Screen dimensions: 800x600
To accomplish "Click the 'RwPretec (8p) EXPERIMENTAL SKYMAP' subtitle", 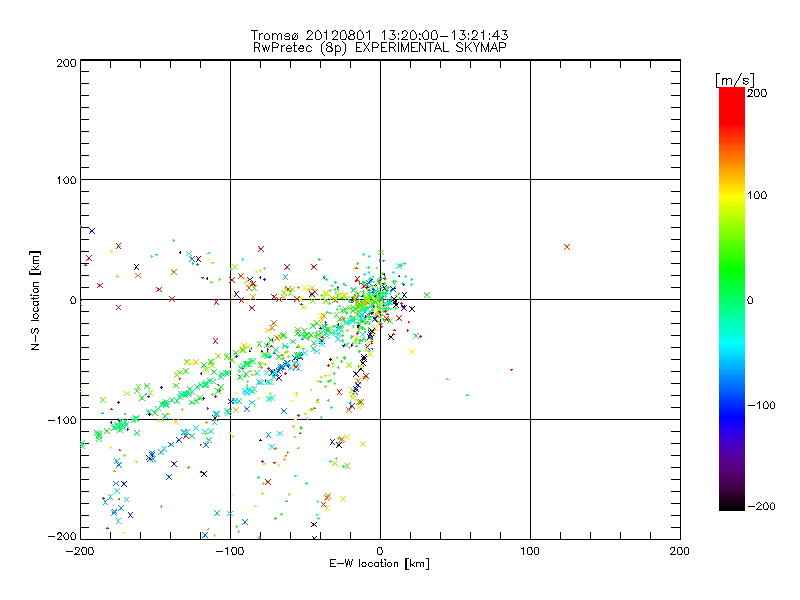I will (x=379, y=47).
